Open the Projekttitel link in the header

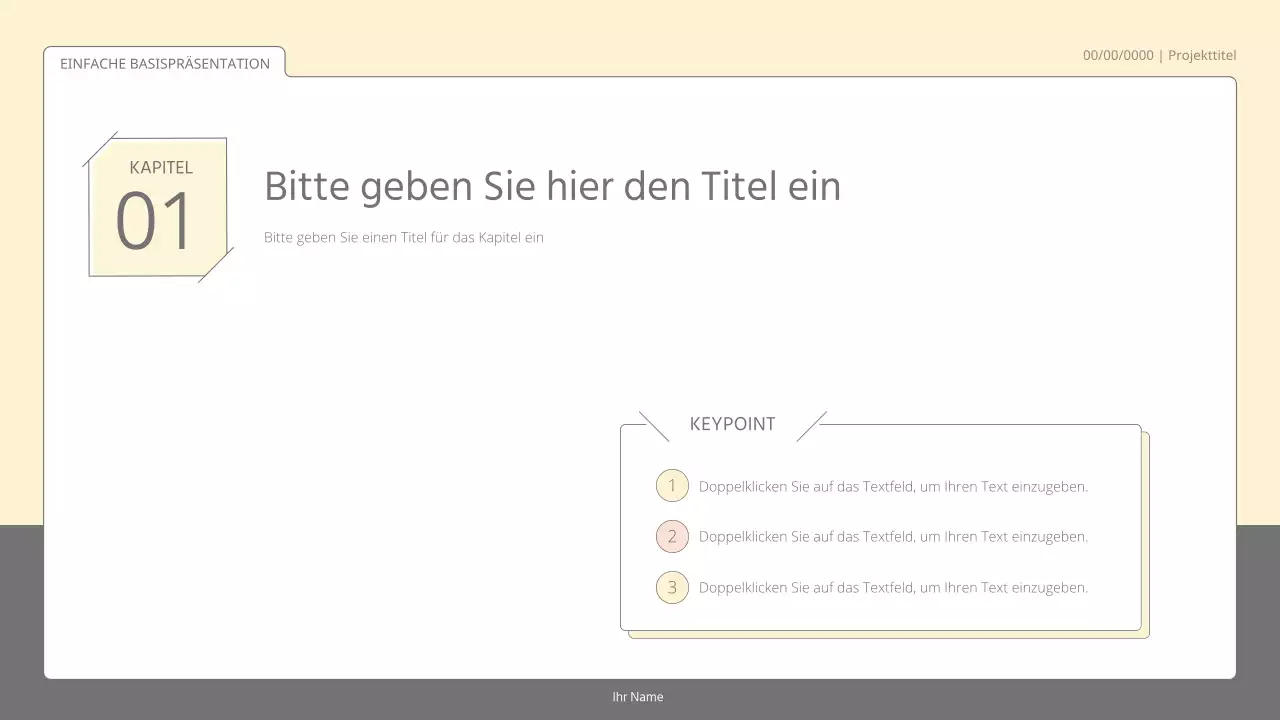(x=1202, y=55)
